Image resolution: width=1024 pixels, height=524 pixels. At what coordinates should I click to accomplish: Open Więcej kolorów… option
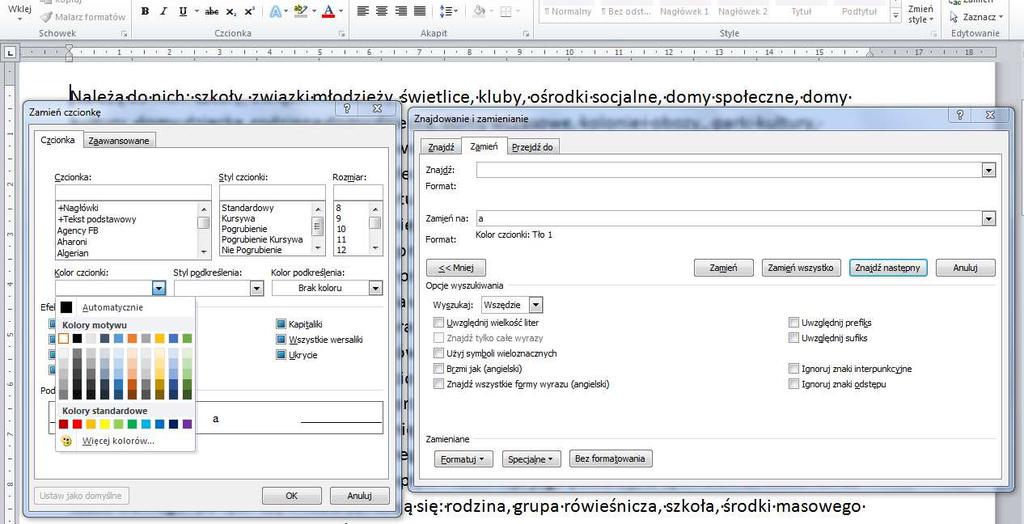(125, 441)
